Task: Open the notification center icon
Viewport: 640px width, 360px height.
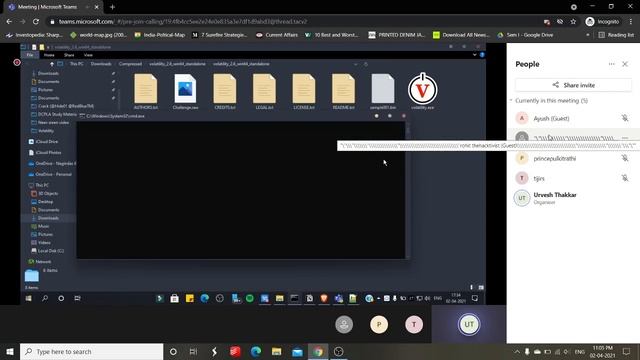Action: click(x=627, y=351)
